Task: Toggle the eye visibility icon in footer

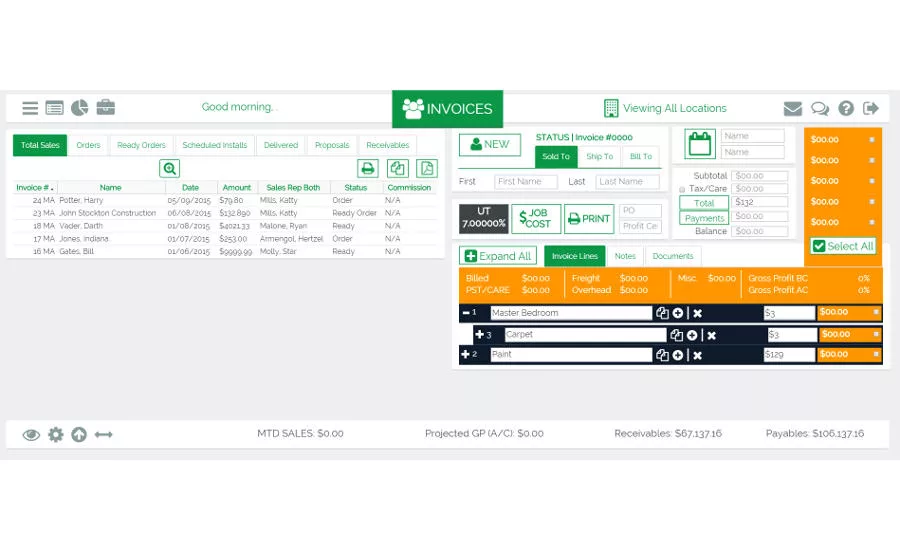Action: tap(31, 434)
